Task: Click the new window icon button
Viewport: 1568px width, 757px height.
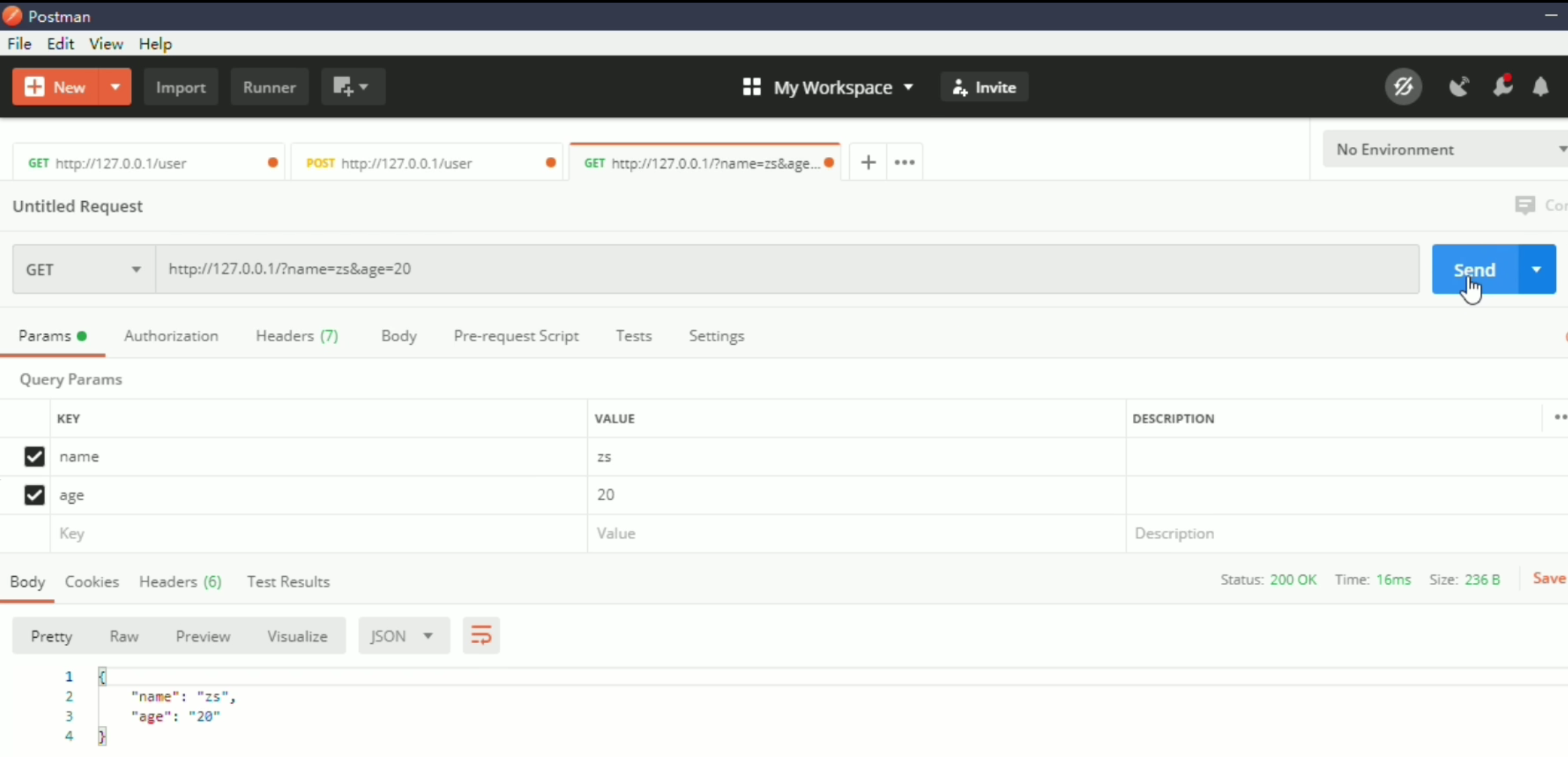Action: 352,87
